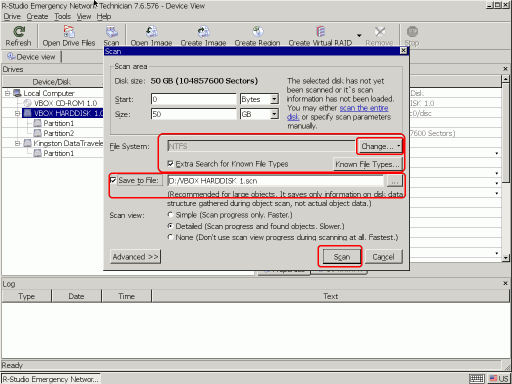Switch to the Device view tab

(x=31, y=57)
